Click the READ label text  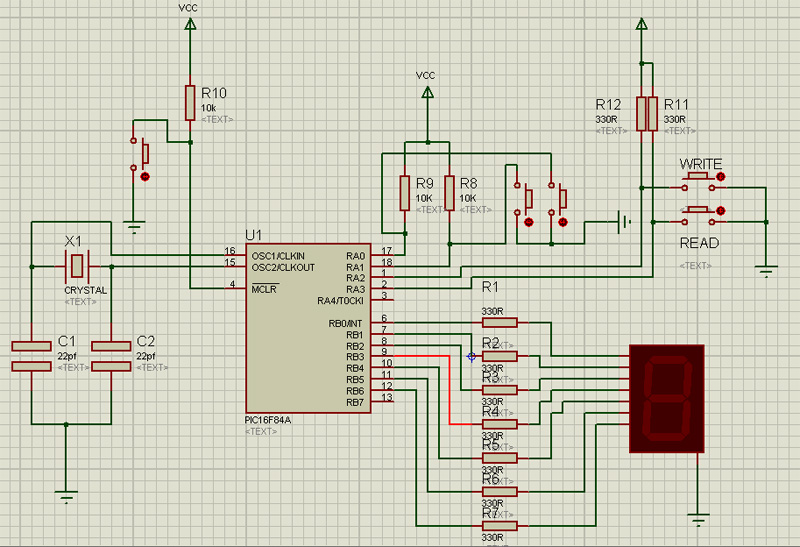[x=699, y=243]
